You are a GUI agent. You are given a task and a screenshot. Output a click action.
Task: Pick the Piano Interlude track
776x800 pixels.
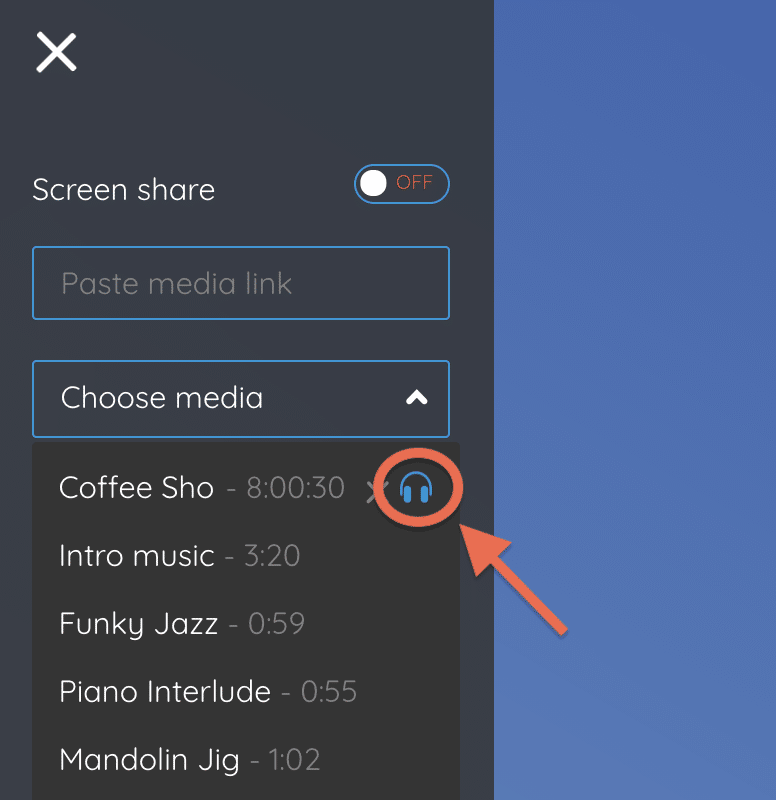pos(165,691)
